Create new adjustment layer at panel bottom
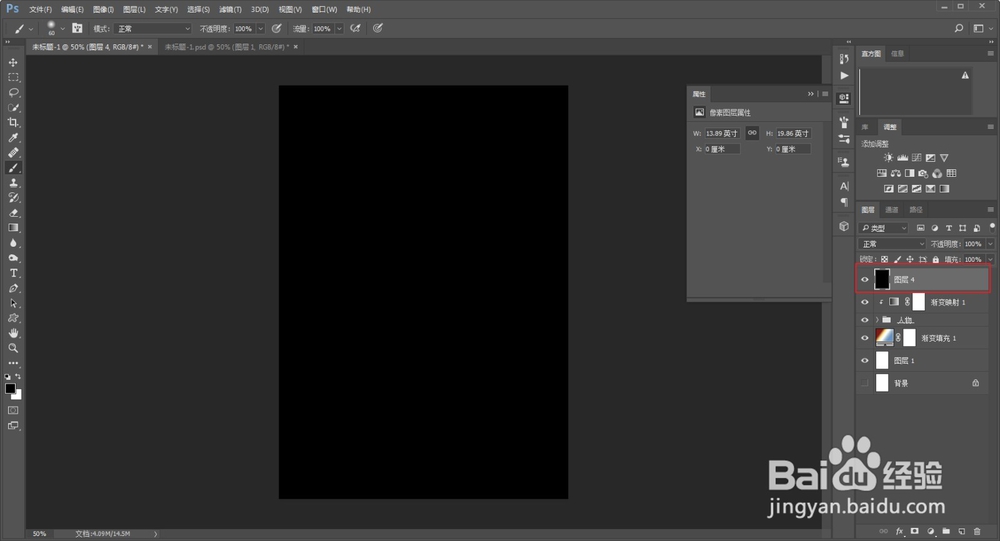The image size is (1000, 541). (930, 531)
